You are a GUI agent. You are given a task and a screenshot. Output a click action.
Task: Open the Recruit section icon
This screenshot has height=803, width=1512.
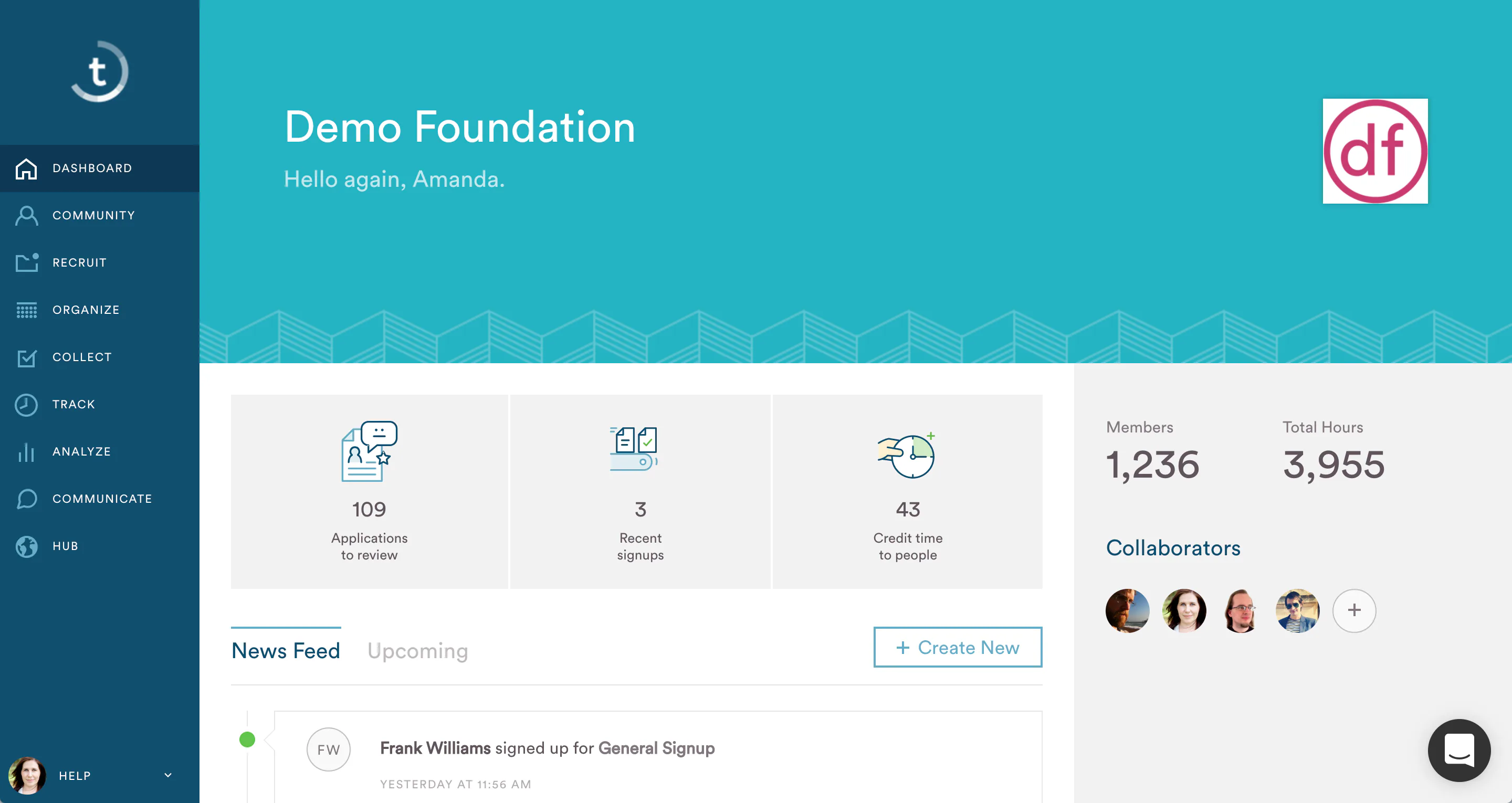coord(26,262)
